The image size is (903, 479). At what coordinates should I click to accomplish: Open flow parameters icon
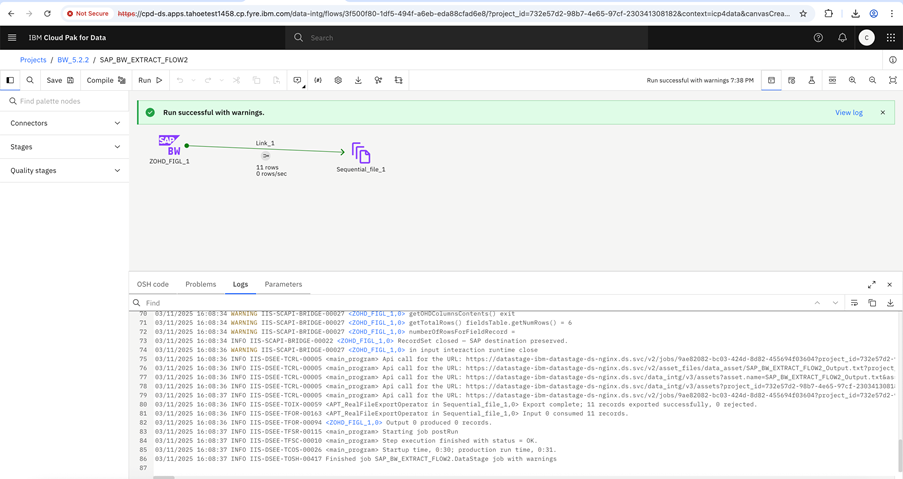318,80
